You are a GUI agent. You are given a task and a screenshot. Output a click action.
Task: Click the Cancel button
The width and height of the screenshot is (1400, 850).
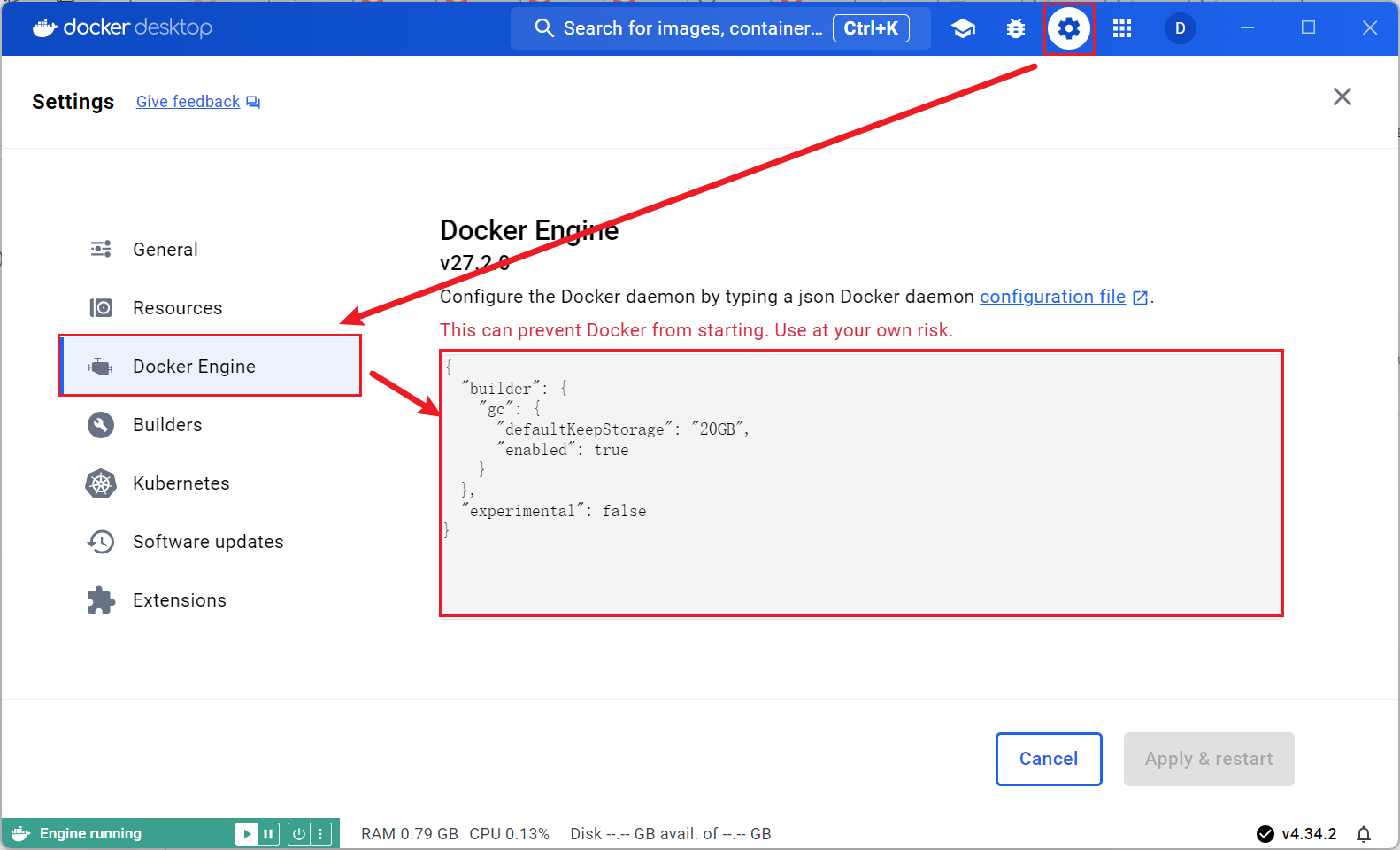click(x=1049, y=759)
